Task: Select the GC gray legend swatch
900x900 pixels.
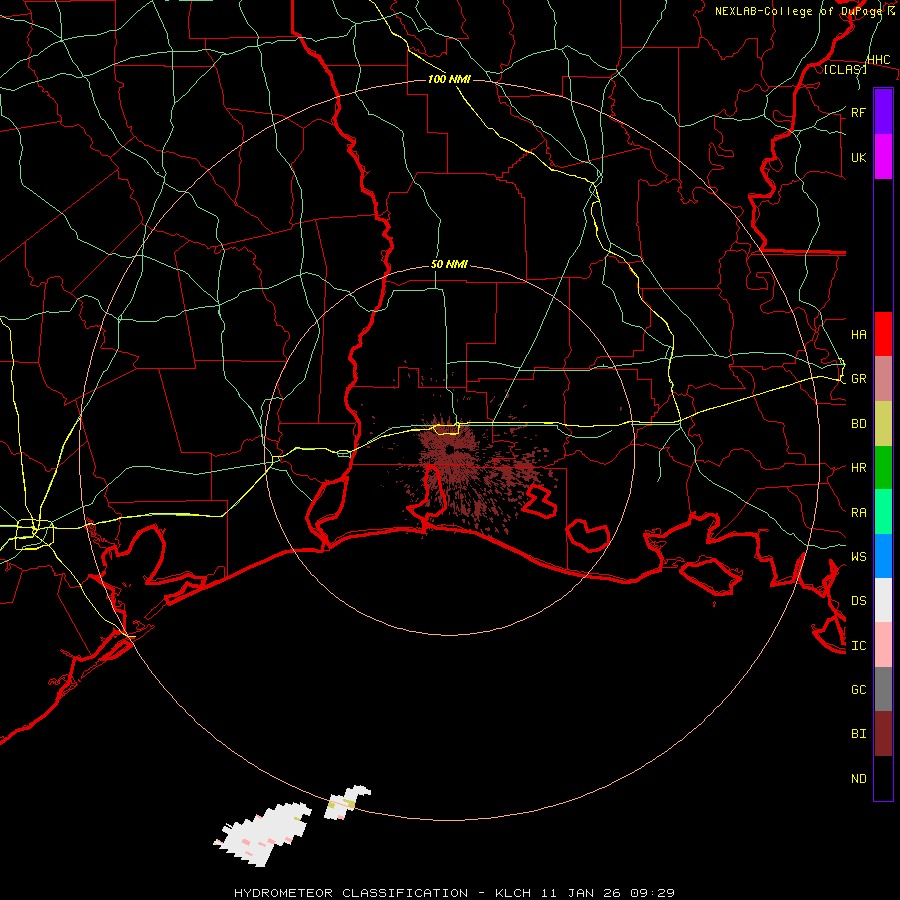Action: pos(883,689)
